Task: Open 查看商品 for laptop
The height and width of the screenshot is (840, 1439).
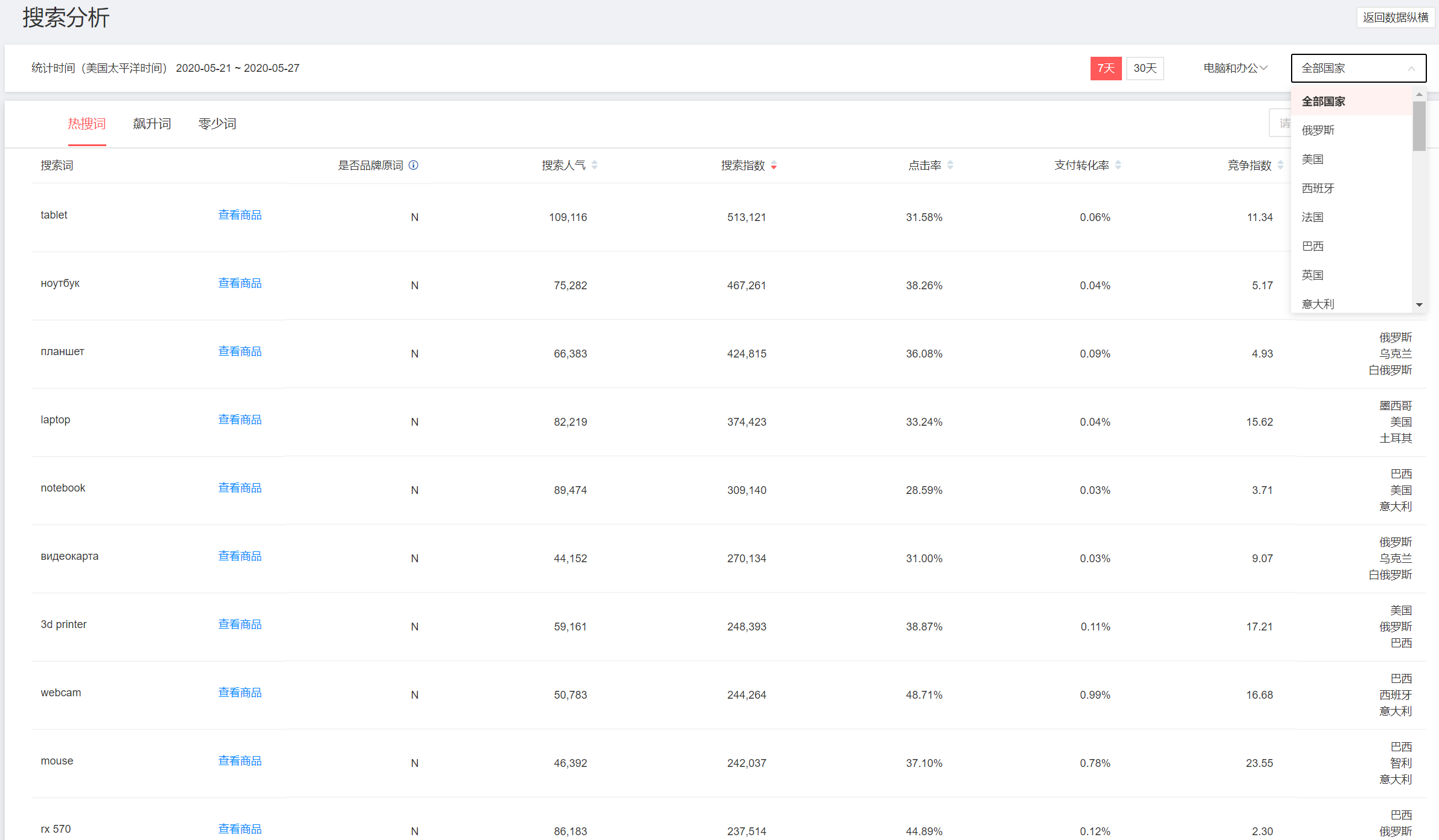Action: (x=240, y=420)
